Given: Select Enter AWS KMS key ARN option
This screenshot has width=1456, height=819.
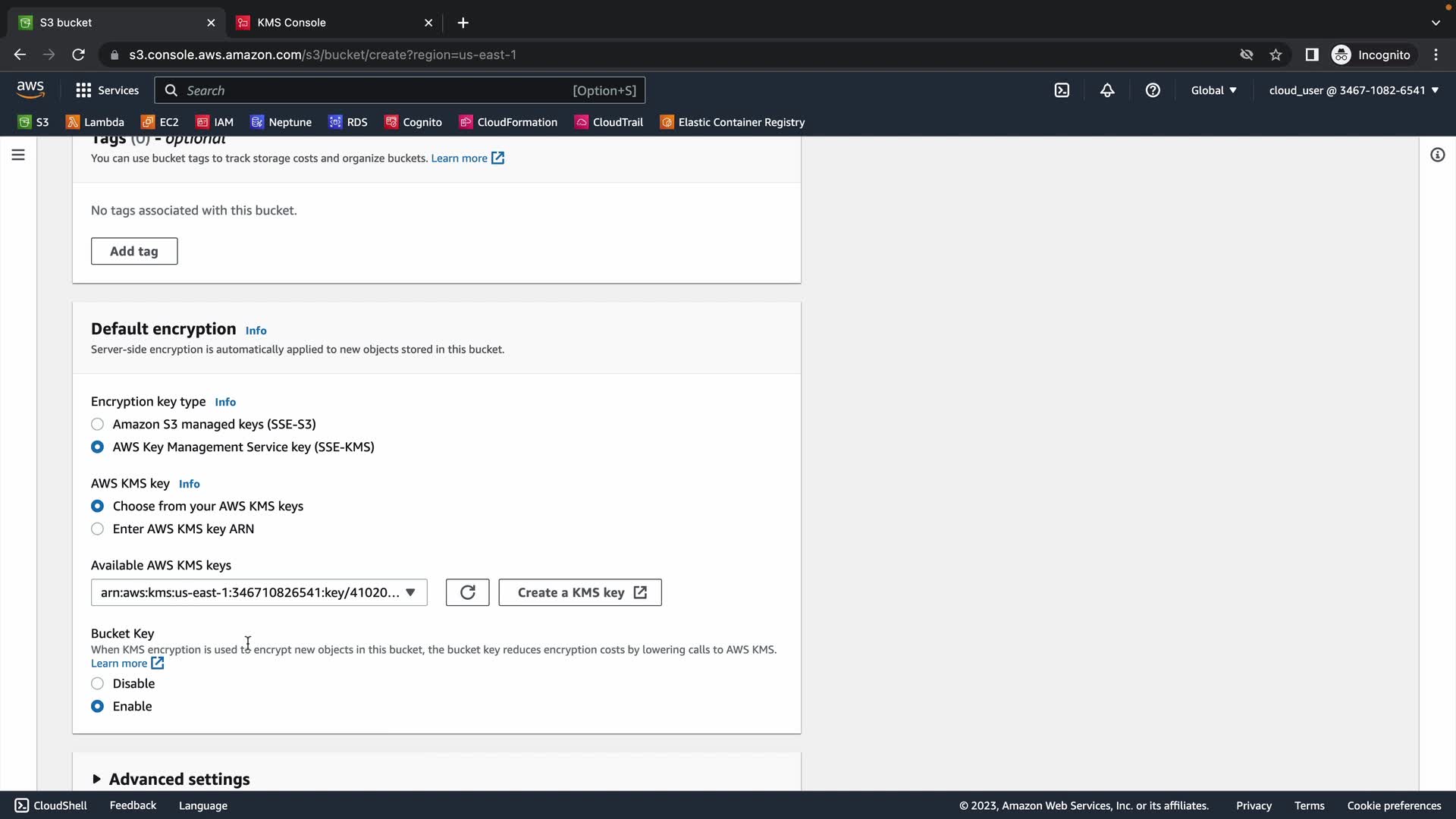Looking at the screenshot, I should pyautogui.click(x=98, y=529).
